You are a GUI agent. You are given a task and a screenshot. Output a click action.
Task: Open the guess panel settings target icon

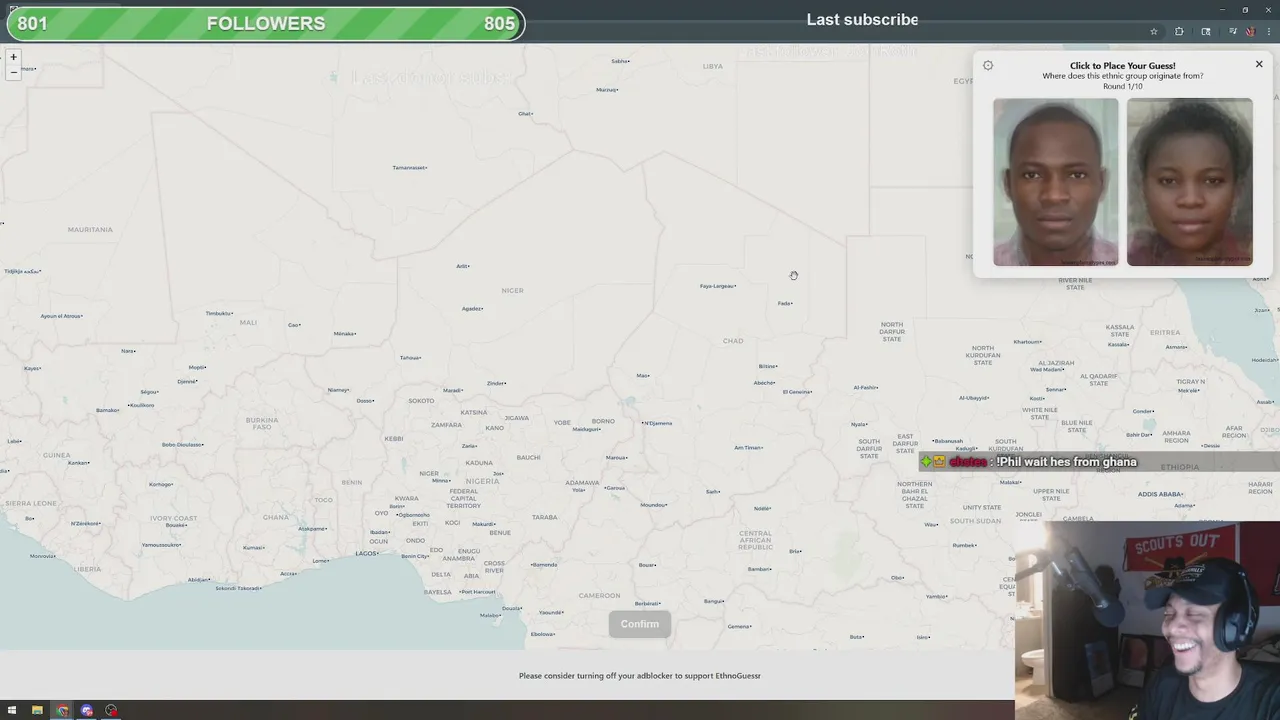[x=988, y=66]
